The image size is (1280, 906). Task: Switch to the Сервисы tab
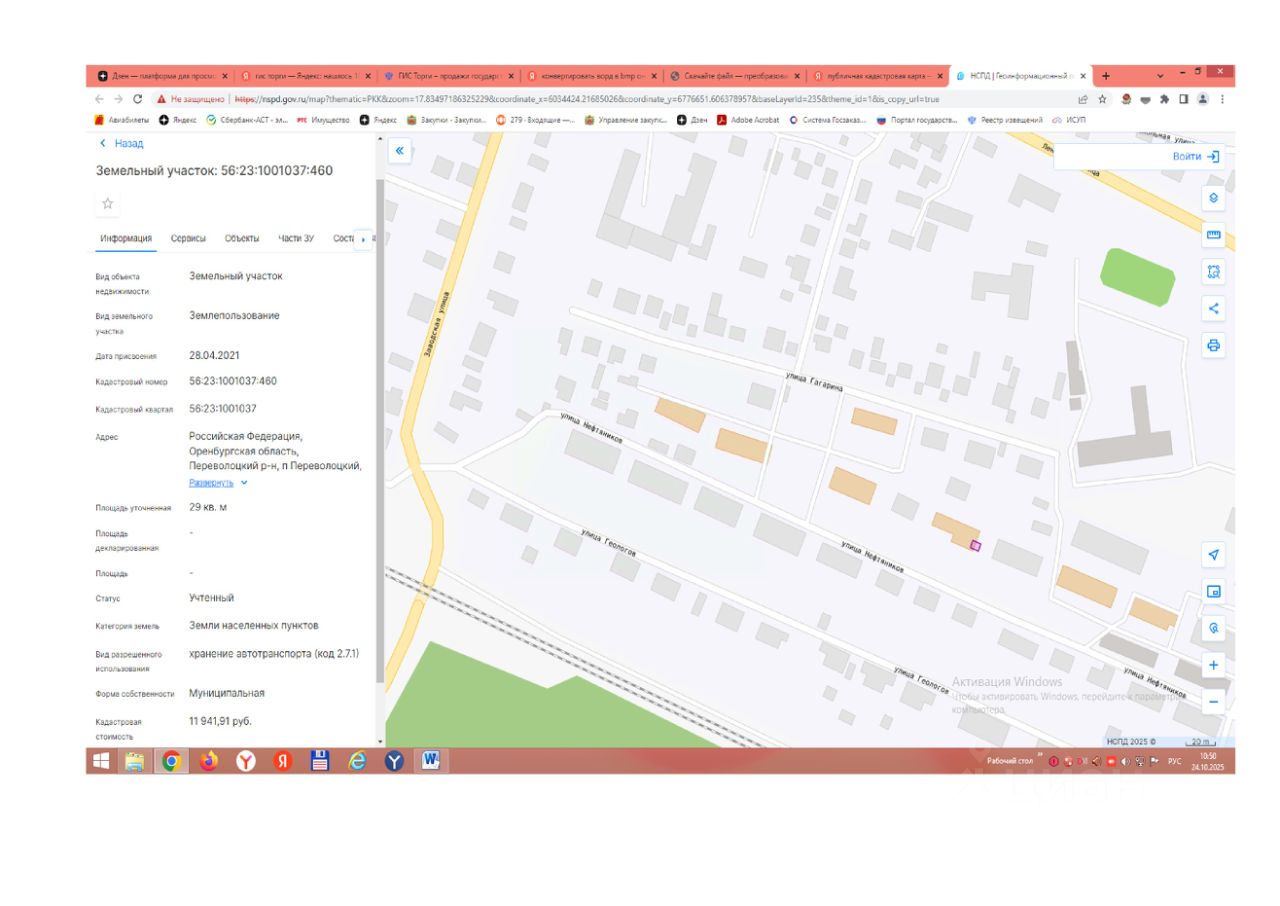[188, 238]
